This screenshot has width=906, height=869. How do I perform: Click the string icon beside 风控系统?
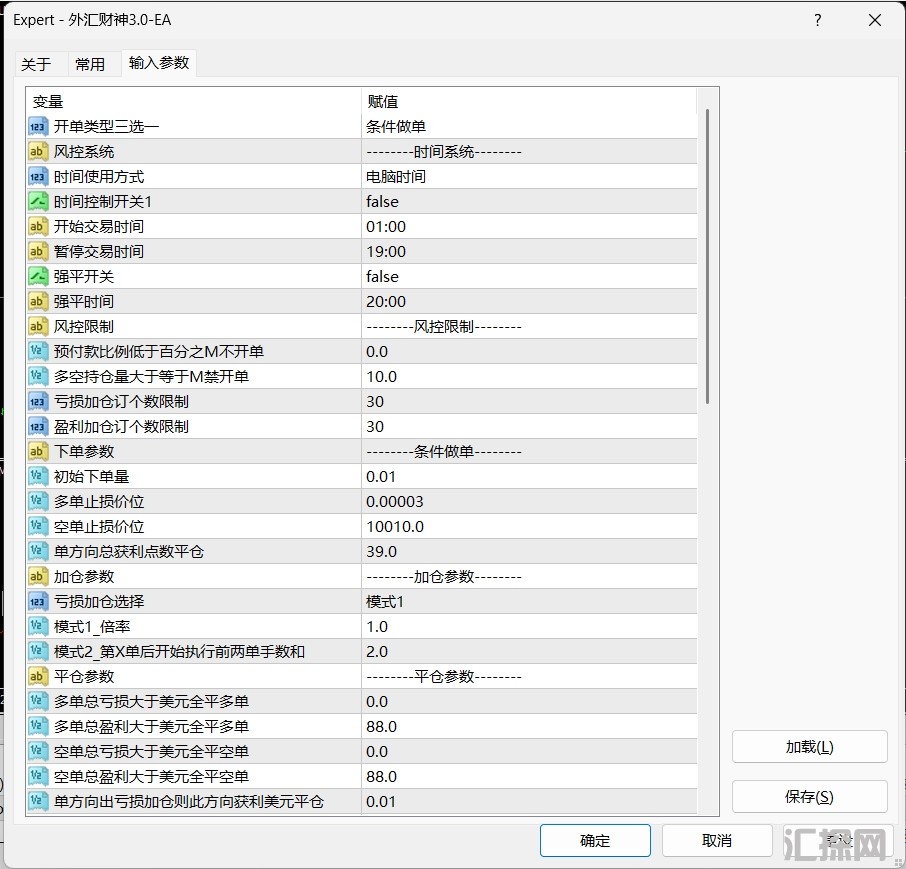(38, 152)
